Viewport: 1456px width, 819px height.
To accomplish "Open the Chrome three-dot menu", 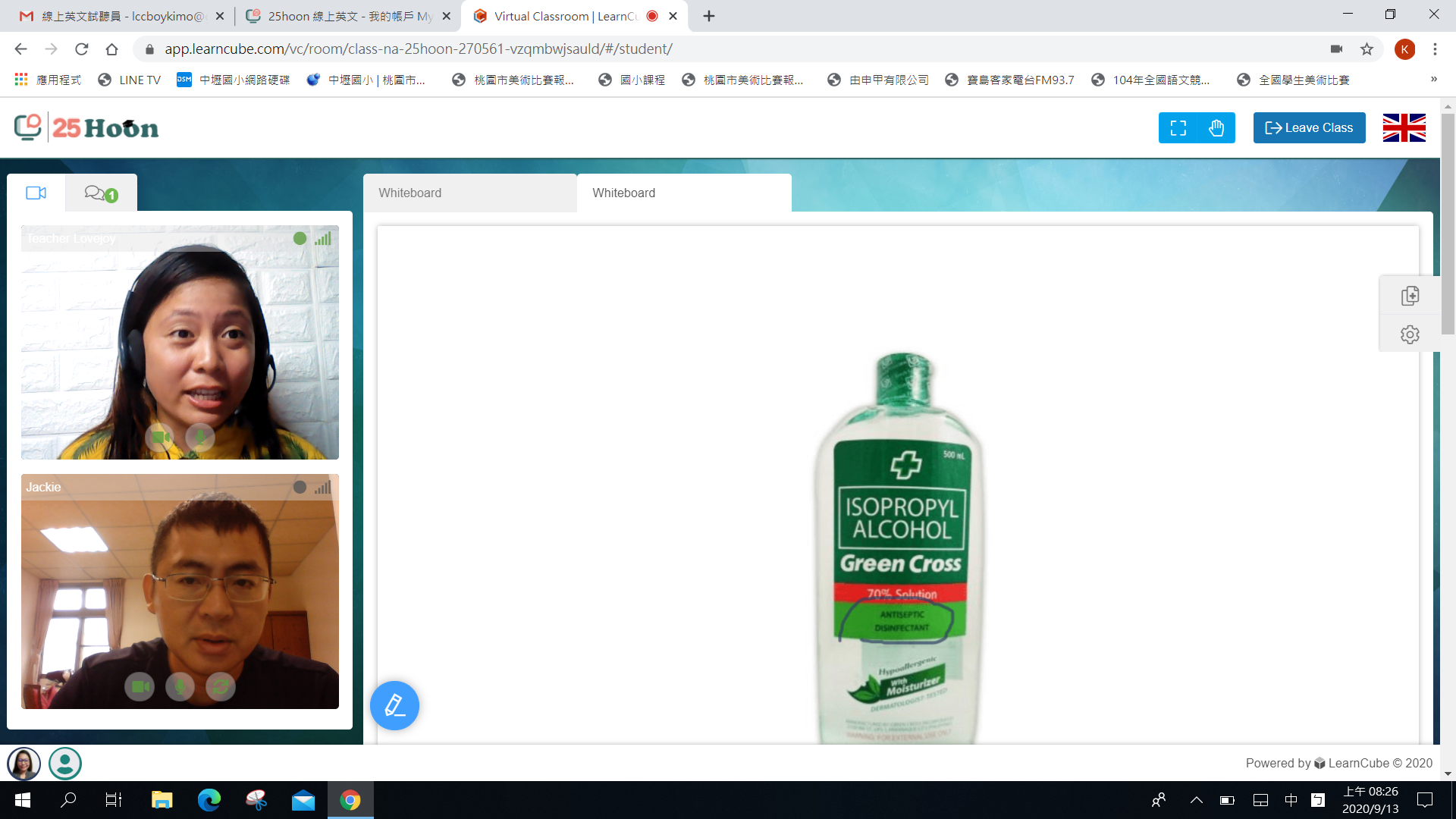I will tap(1435, 49).
